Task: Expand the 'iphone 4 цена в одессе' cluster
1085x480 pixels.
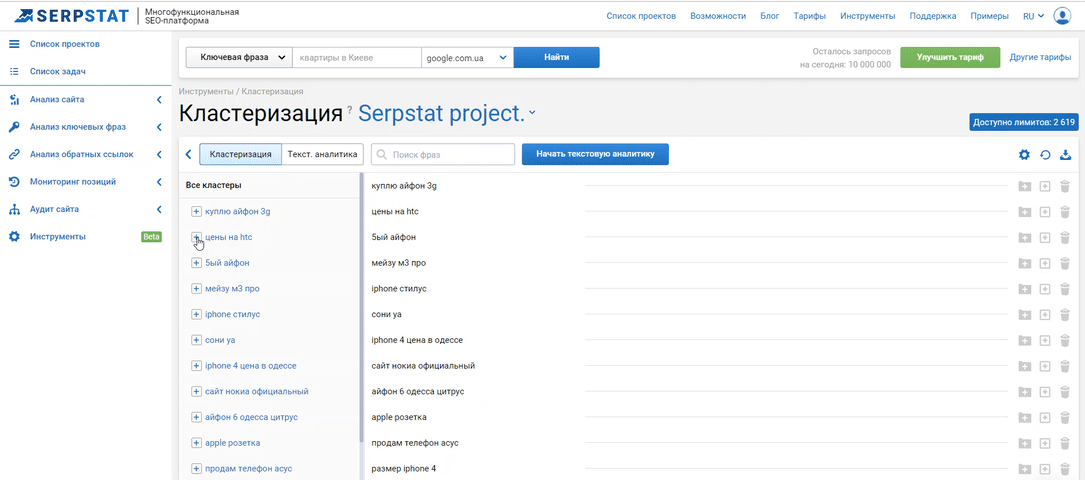Action: (x=196, y=366)
